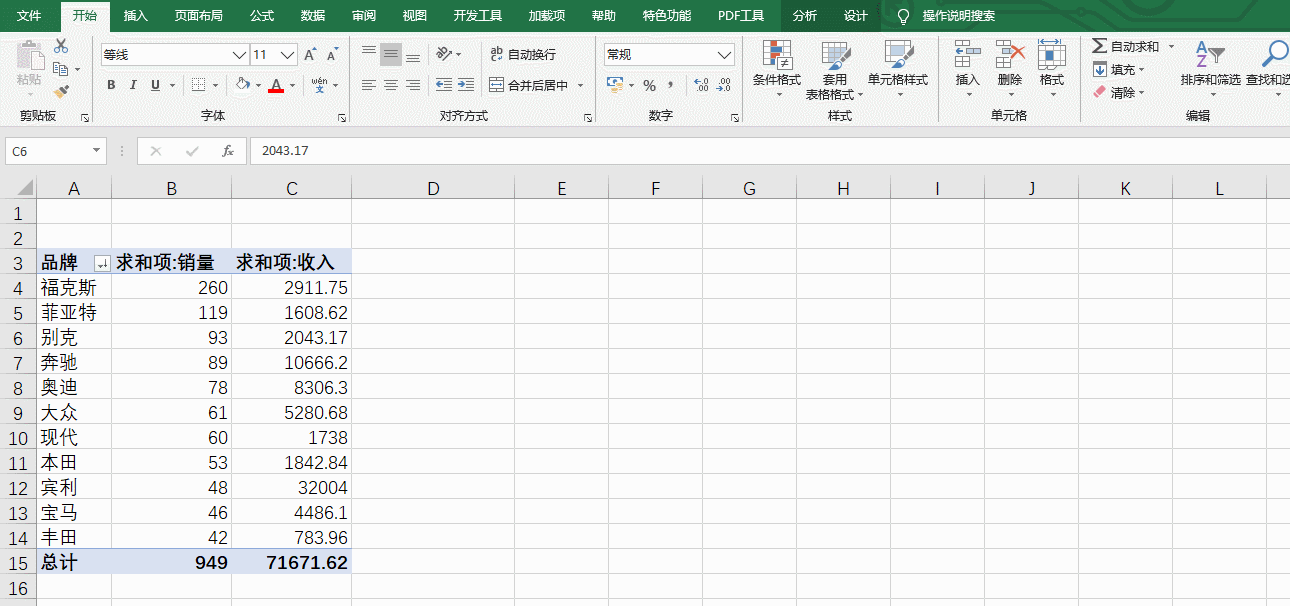Apply percent style format
This screenshot has height=606, width=1290.
point(649,85)
